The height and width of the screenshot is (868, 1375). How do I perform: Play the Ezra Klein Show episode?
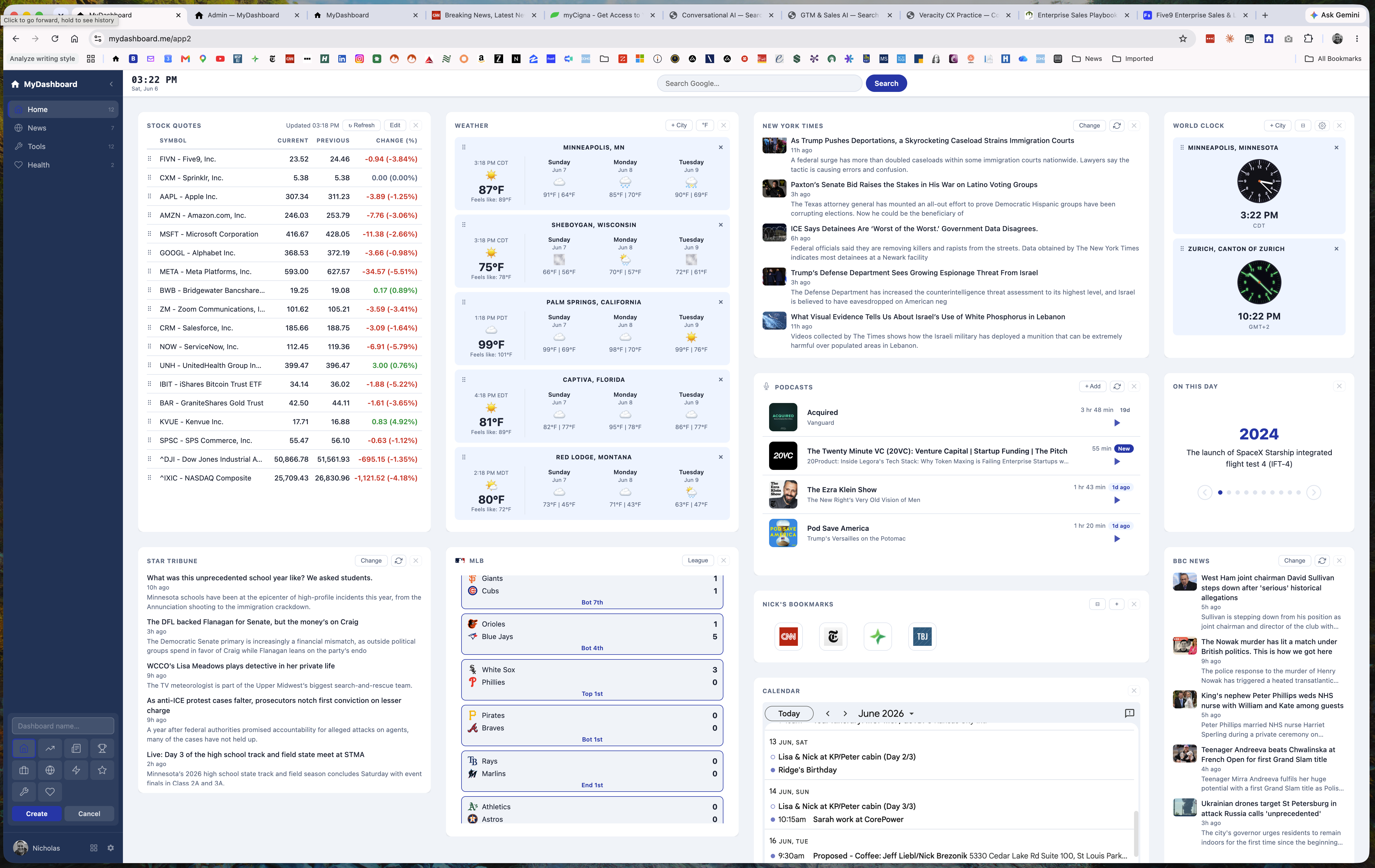1117,500
